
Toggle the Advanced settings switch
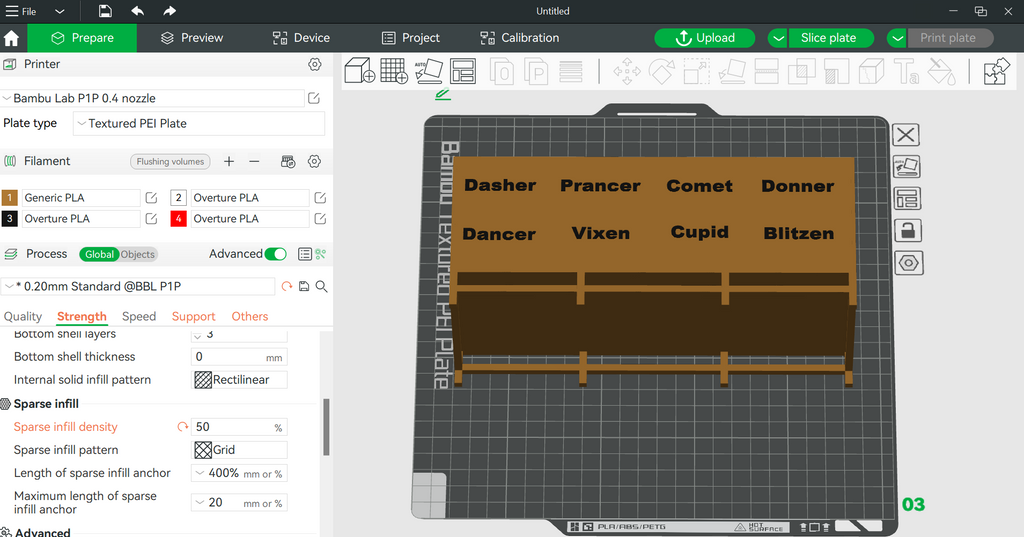coord(276,253)
